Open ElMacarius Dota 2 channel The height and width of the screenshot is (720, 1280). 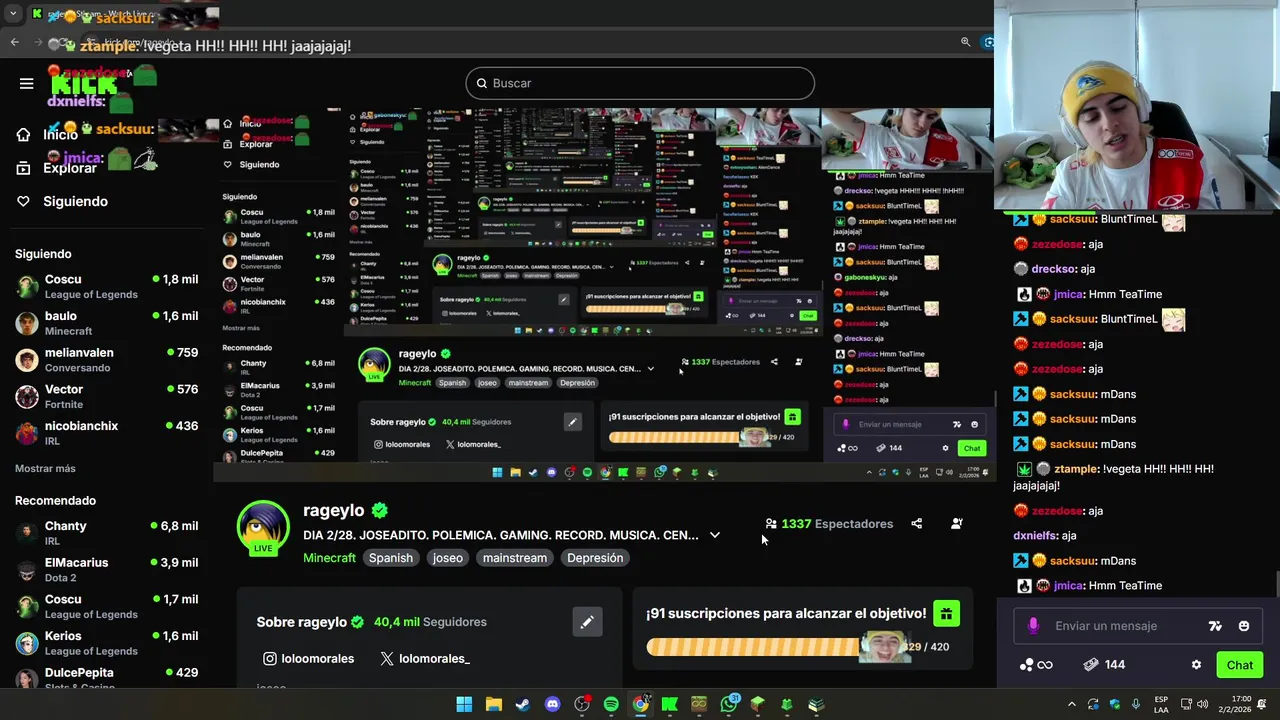[x=106, y=570]
